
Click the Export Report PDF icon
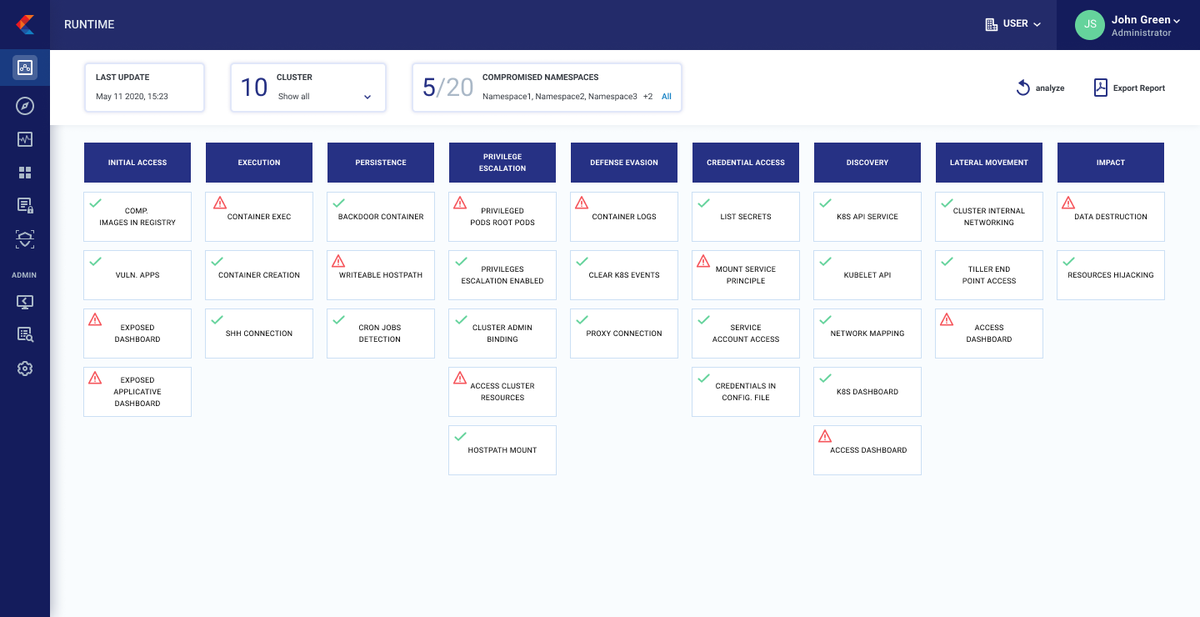(x=1100, y=88)
